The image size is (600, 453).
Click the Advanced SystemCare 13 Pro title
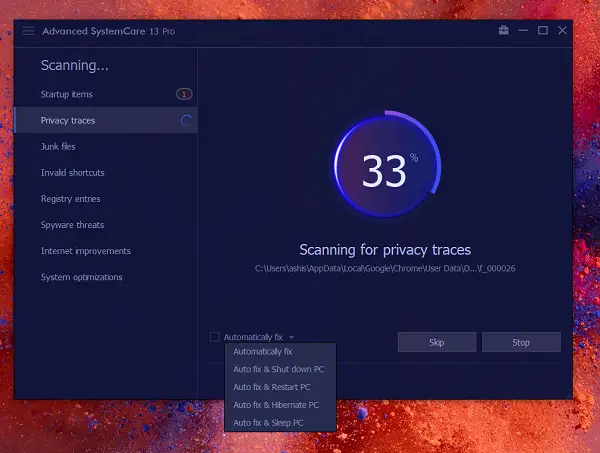(109, 31)
